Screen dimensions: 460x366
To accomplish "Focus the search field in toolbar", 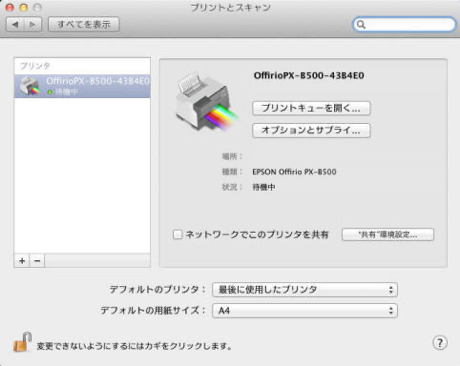I will [x=404, y=24].
